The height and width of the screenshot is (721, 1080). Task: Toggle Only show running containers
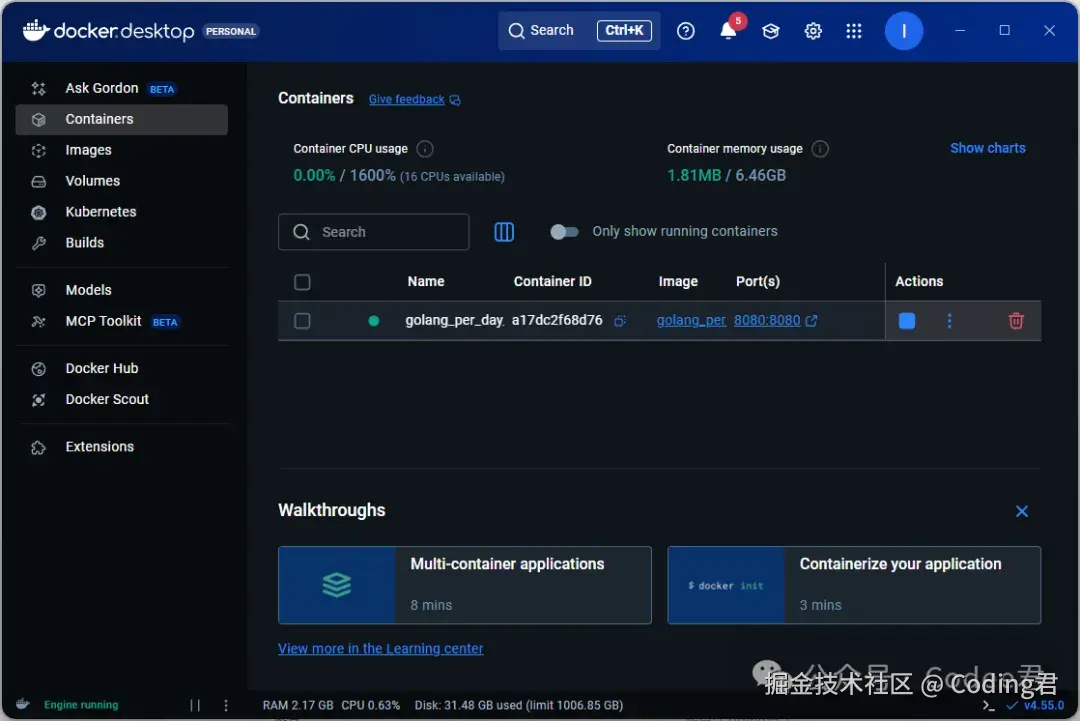[564, 232]
